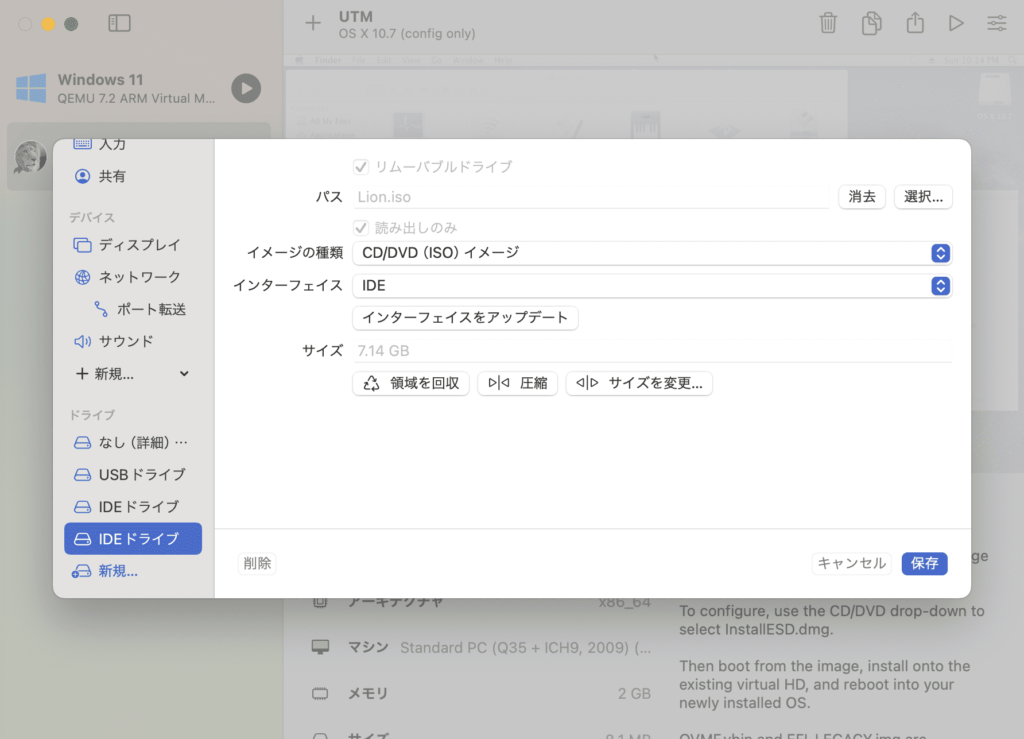The image size is (1024, 739).
Task: Click 圧縮 button
Action: tap(517, 383)
